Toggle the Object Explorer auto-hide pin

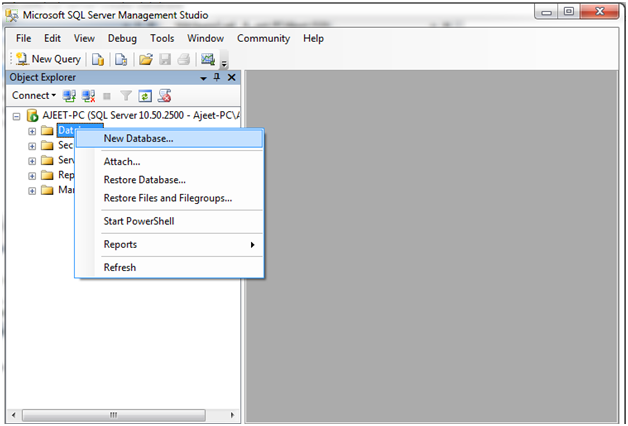pos(217,77)
